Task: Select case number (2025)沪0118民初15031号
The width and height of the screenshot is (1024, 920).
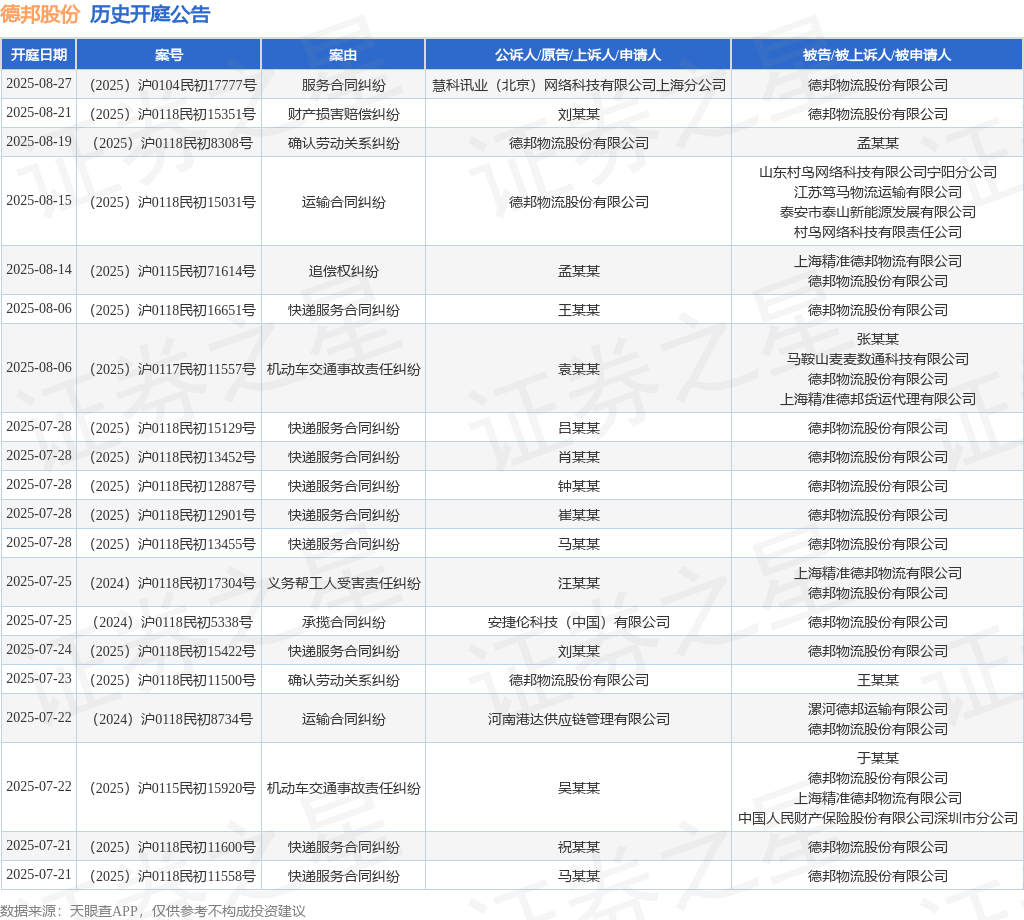Action: pos(172,202)
